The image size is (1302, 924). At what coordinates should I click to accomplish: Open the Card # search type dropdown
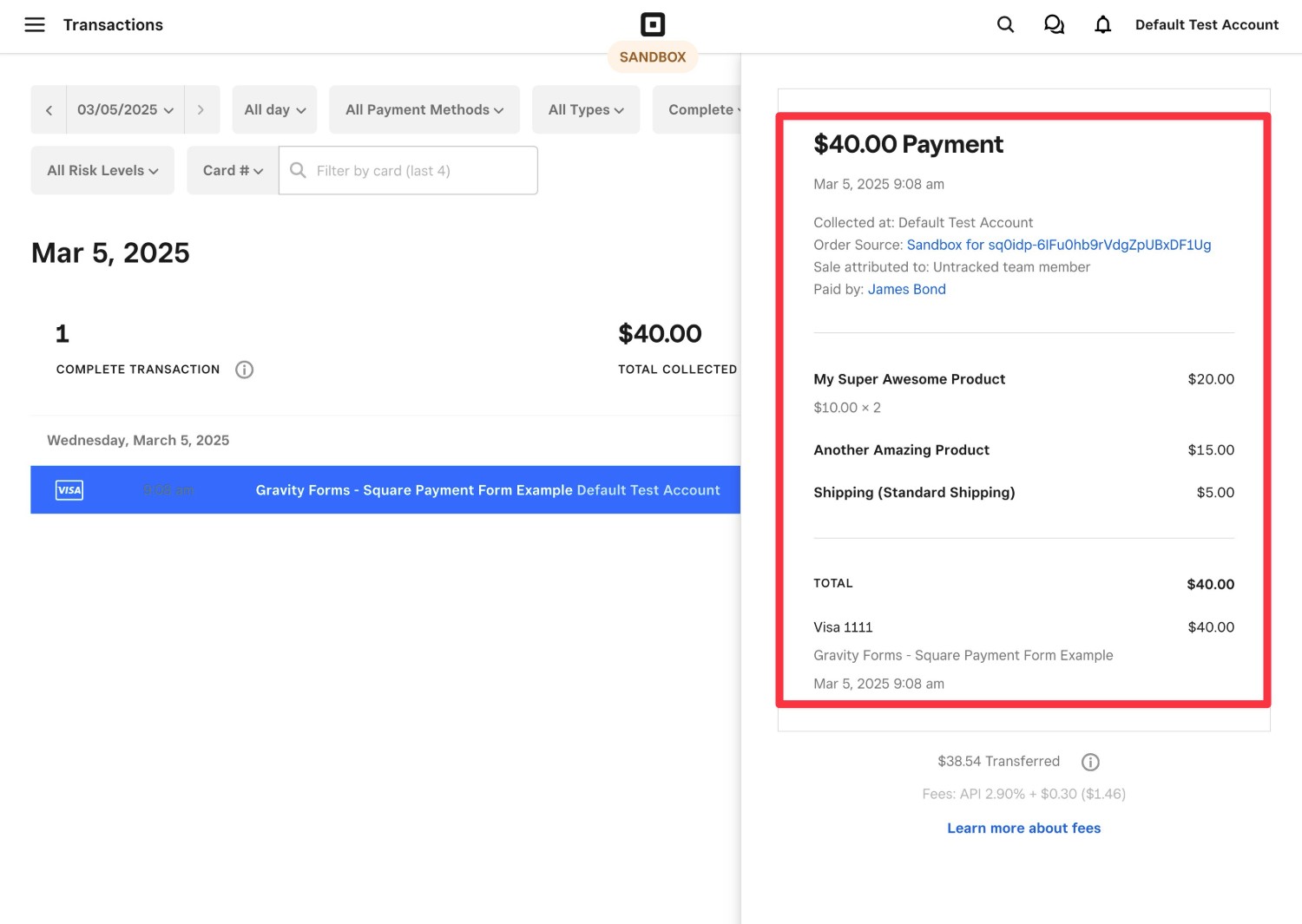click(x=233, y=171)
